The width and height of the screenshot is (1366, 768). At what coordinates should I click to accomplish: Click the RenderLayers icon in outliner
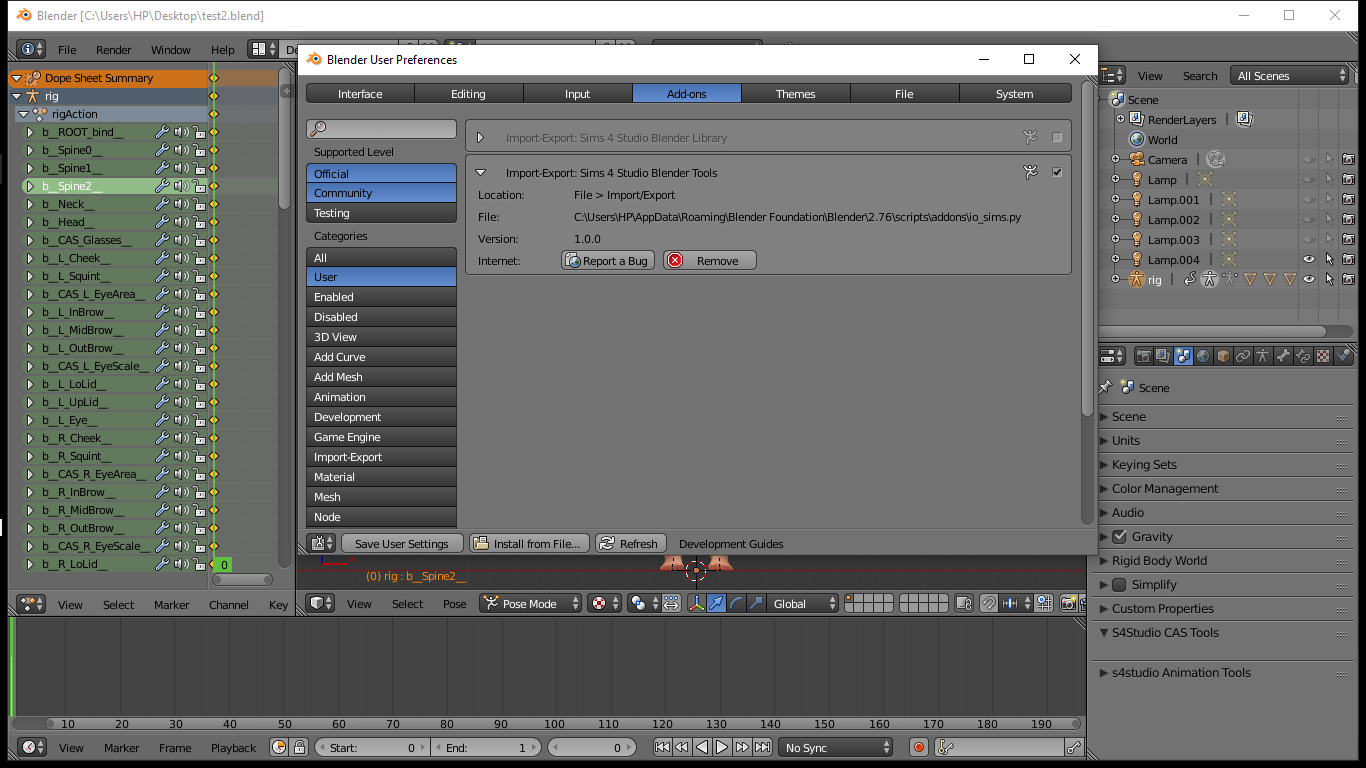click(1137, 120)
